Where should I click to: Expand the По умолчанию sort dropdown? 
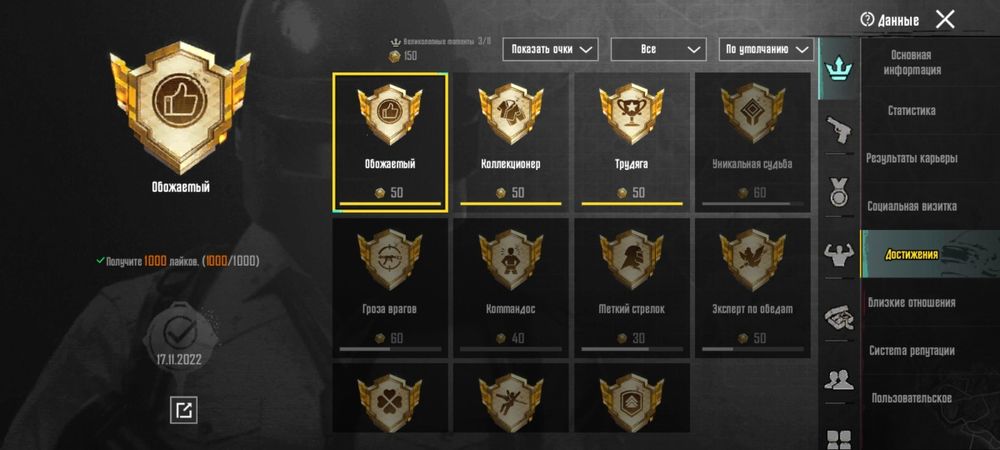click(x=766, y=49)
